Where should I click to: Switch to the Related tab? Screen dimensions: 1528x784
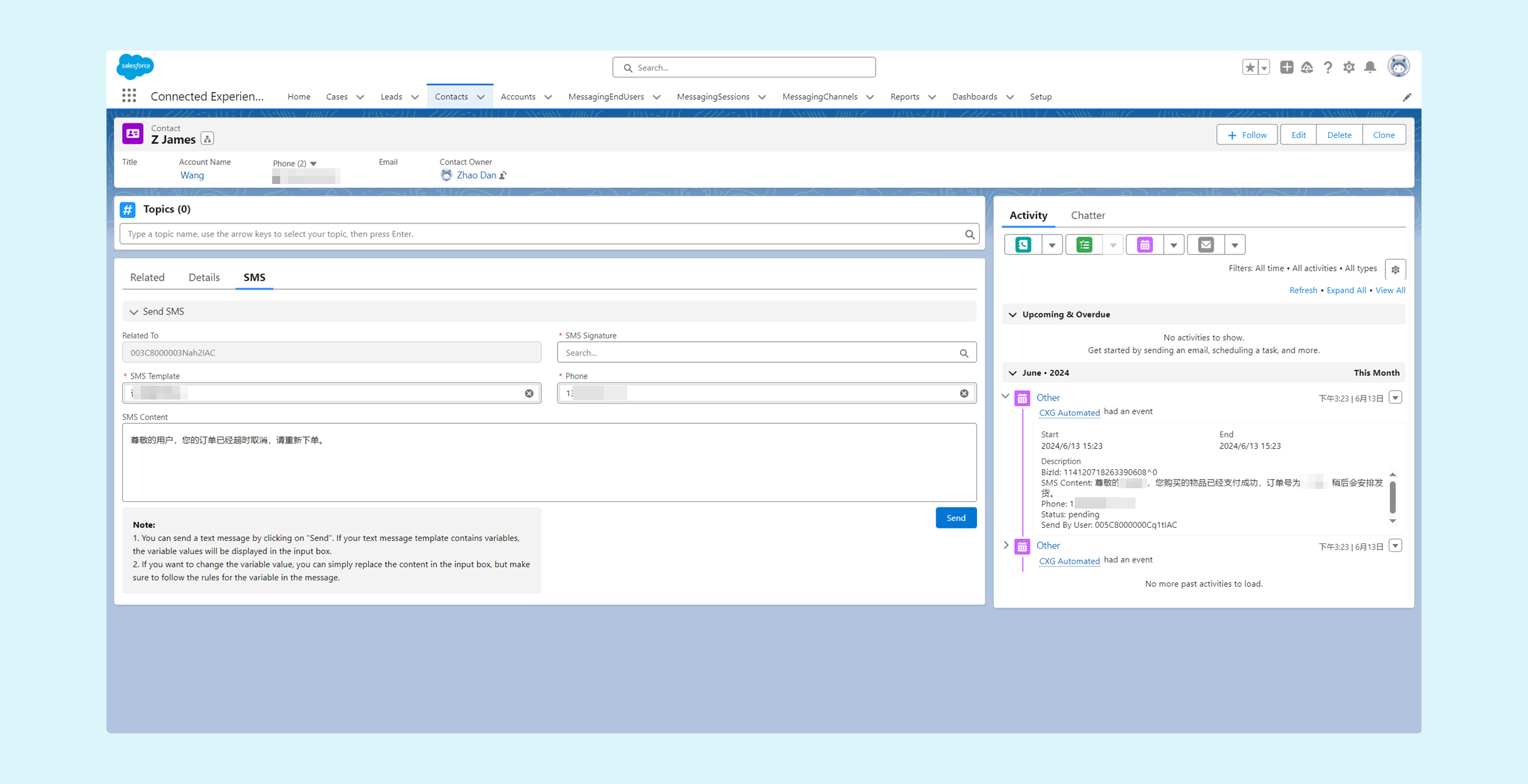point(147,277)
